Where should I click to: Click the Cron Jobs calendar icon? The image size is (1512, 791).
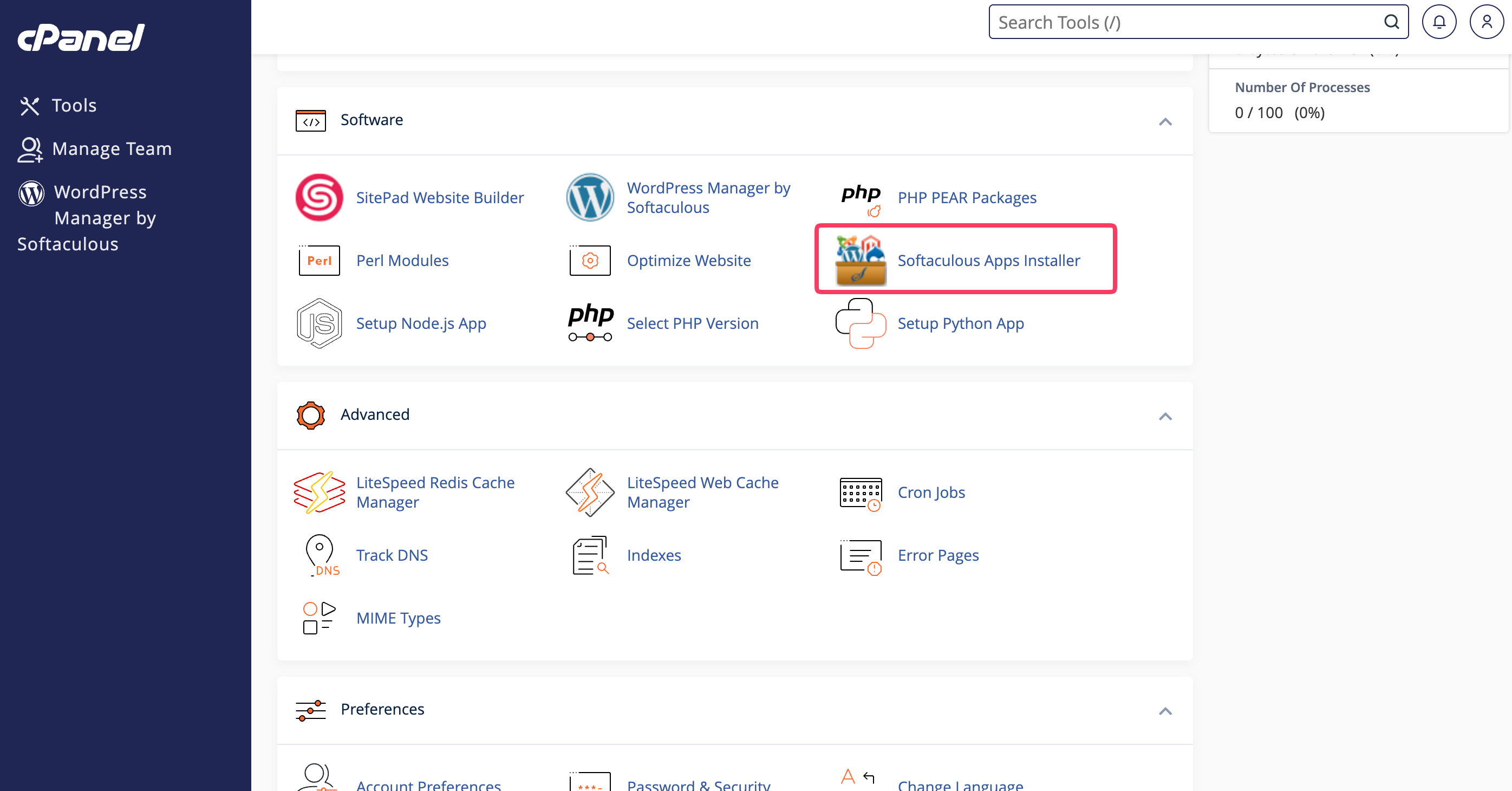tap(861, 494)
